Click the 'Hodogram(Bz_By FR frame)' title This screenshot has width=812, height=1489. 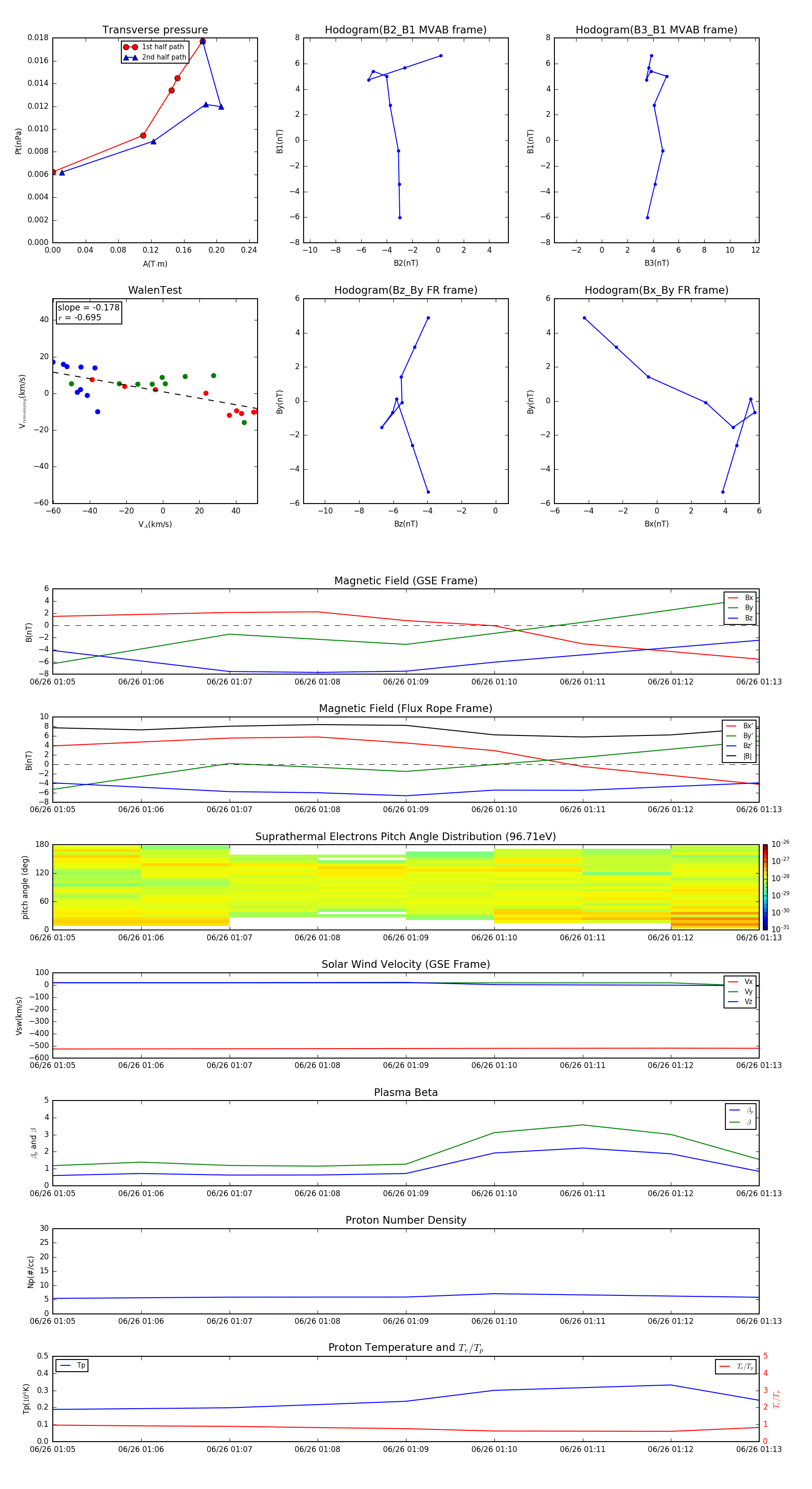click(406, 290)
